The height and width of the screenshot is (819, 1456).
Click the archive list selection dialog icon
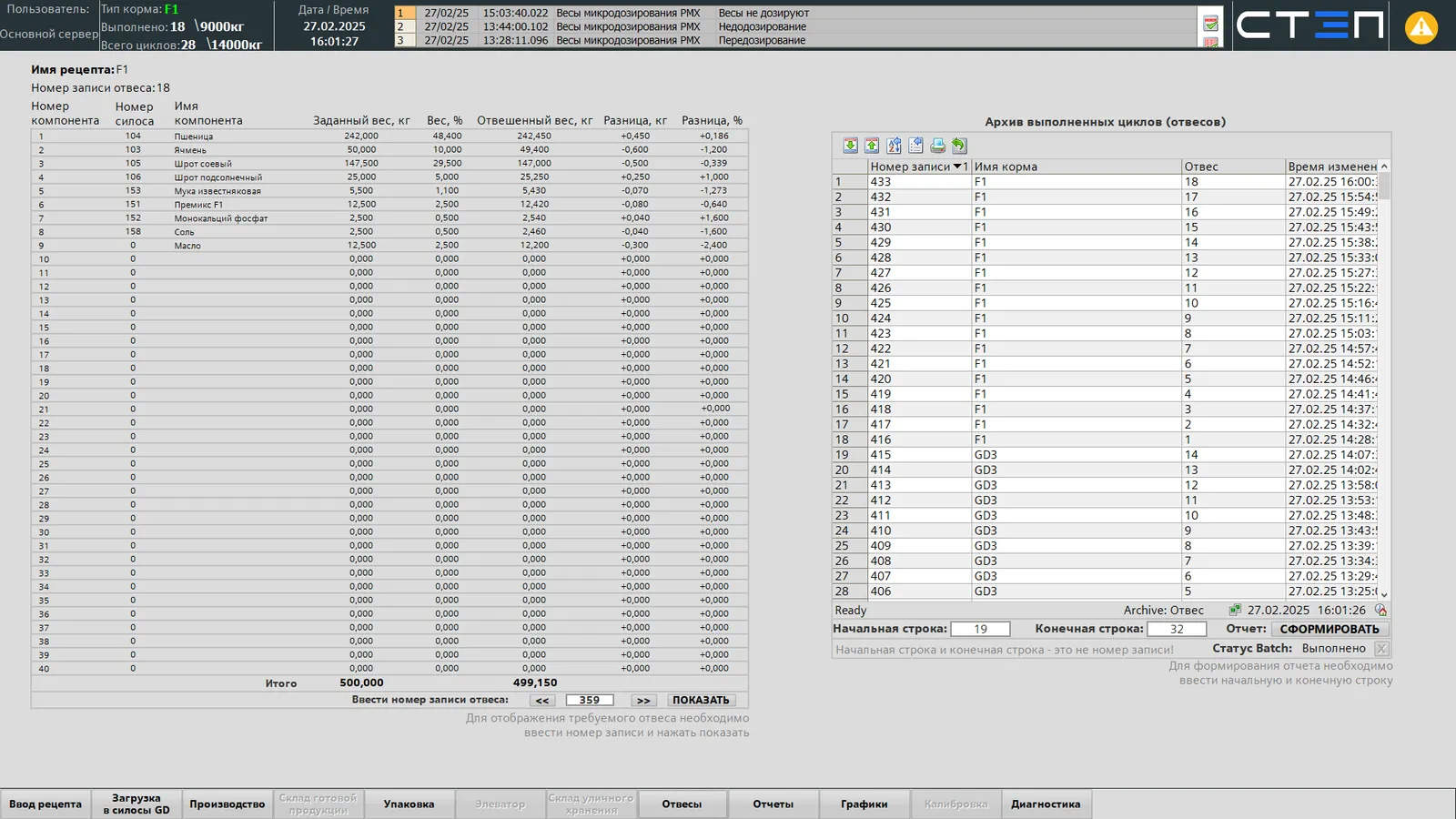pyautogui.click(x=915, y=146)
